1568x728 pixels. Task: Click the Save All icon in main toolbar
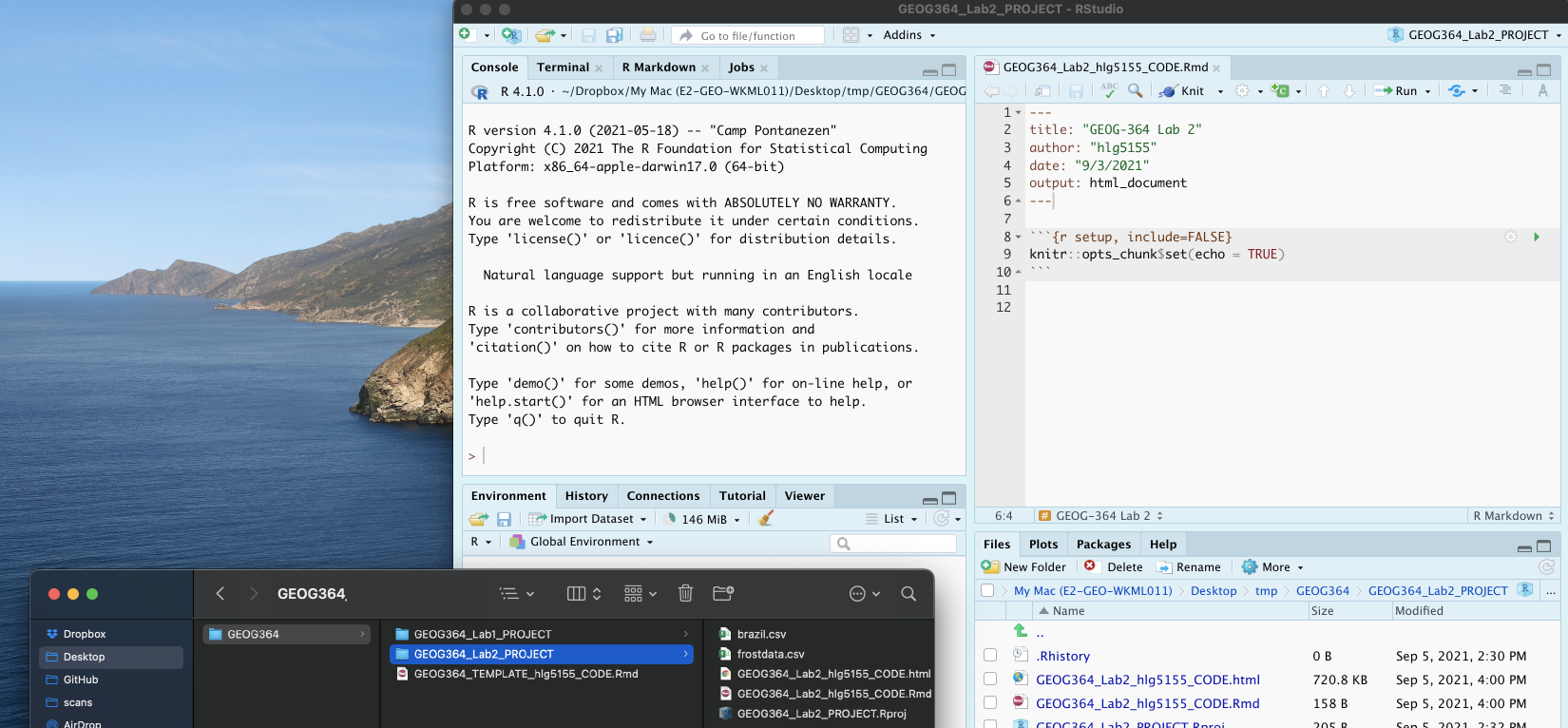[x=615, y=35]
